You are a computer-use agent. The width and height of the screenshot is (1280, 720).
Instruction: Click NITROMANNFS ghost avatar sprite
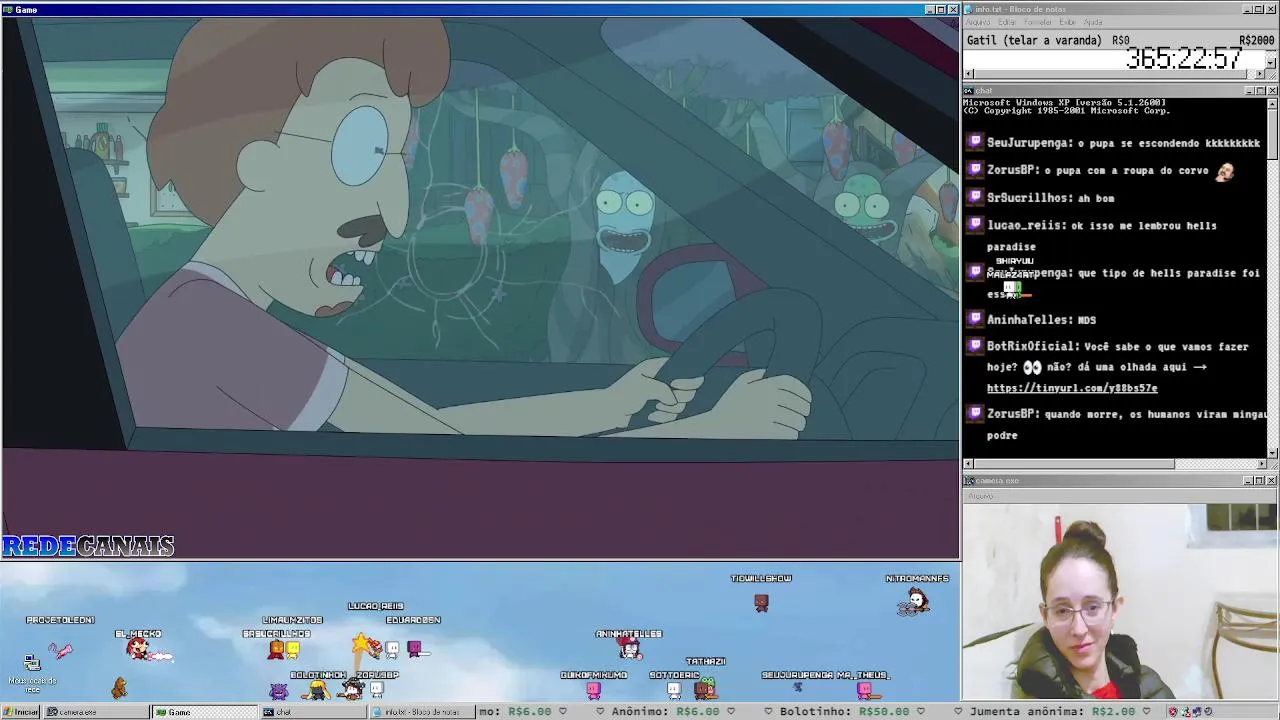(x=915, y=602)
